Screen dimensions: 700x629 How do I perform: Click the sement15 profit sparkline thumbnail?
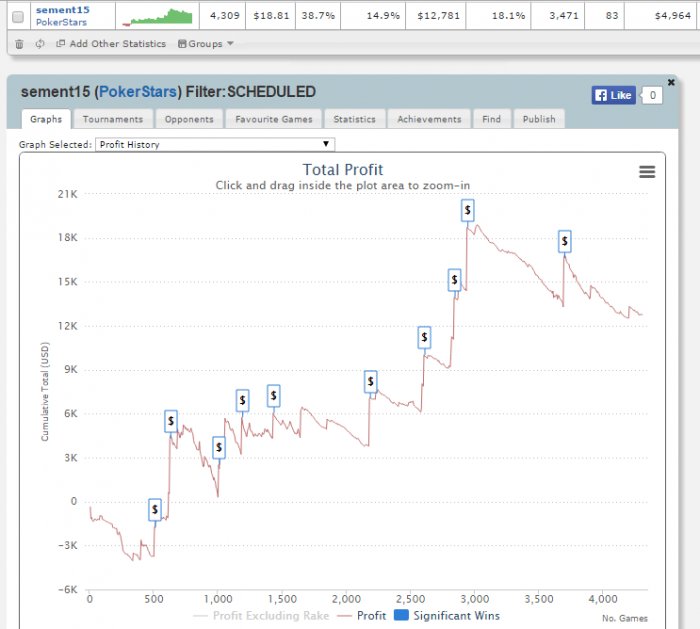pyautogui.click(x=157, y=17)
